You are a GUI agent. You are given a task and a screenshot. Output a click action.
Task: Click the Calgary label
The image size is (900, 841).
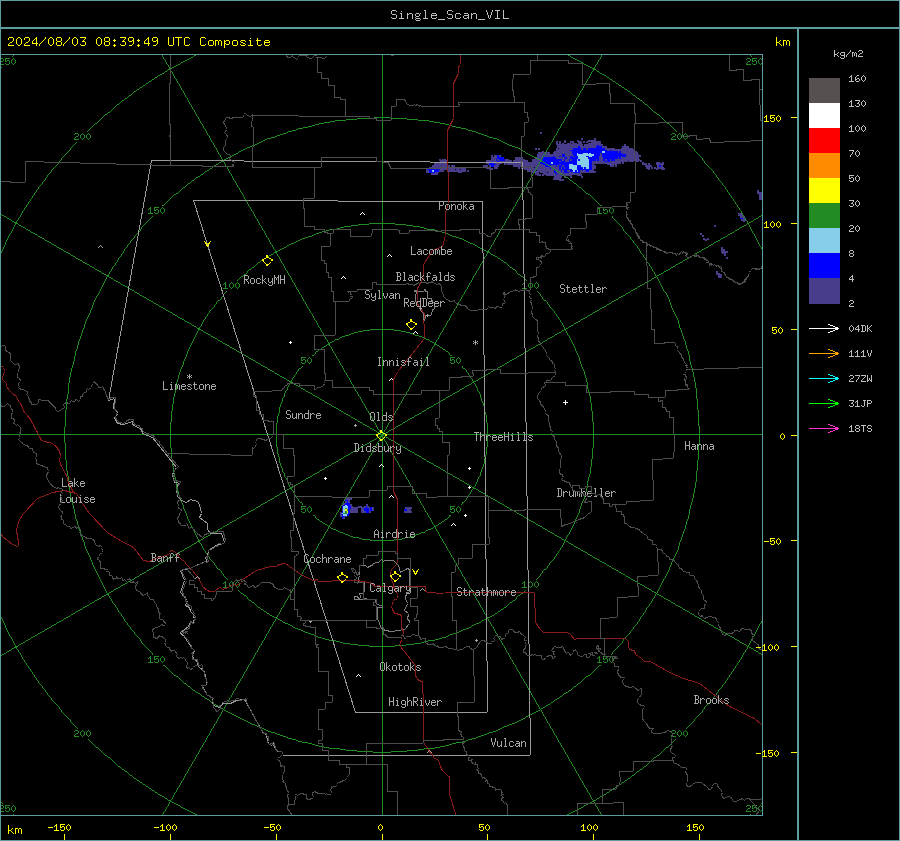390,588
